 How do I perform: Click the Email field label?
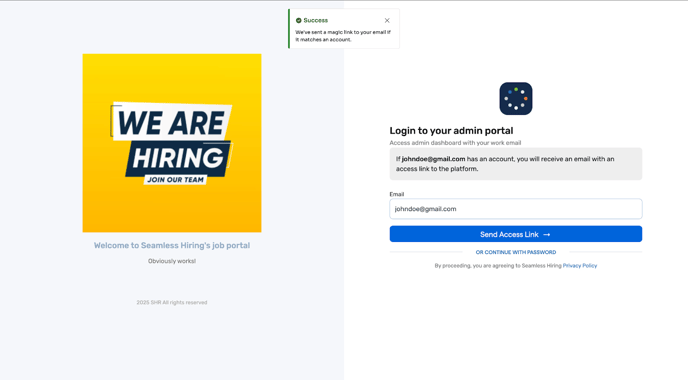pyautogui.click(x=397, y=194)
